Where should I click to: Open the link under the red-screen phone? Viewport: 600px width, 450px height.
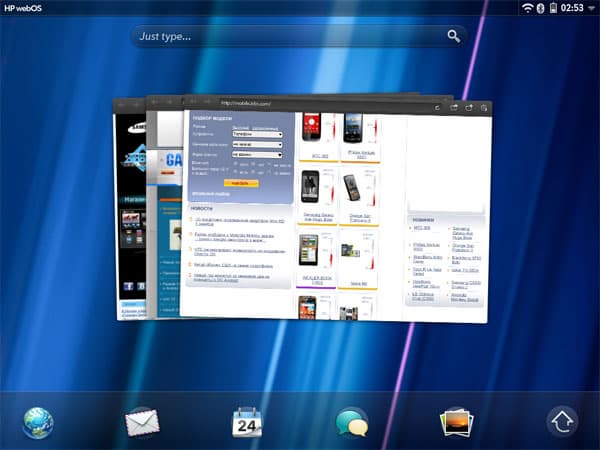(x=320, y=156)
